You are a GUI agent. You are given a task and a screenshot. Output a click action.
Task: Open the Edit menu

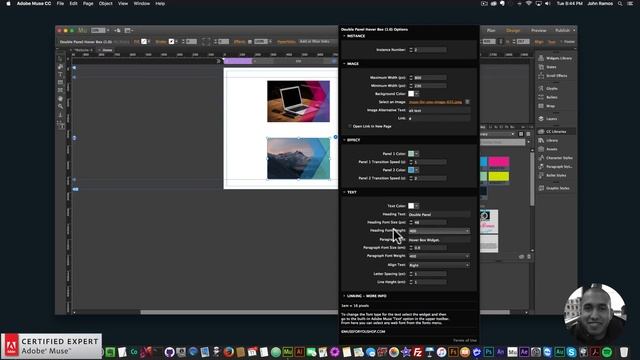pyautogui.click(x=73, y=3)
